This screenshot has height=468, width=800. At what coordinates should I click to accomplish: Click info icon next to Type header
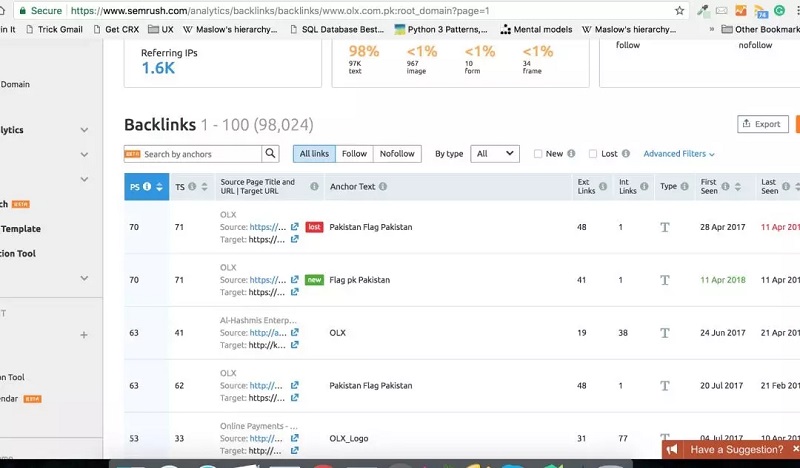[684, 186]
